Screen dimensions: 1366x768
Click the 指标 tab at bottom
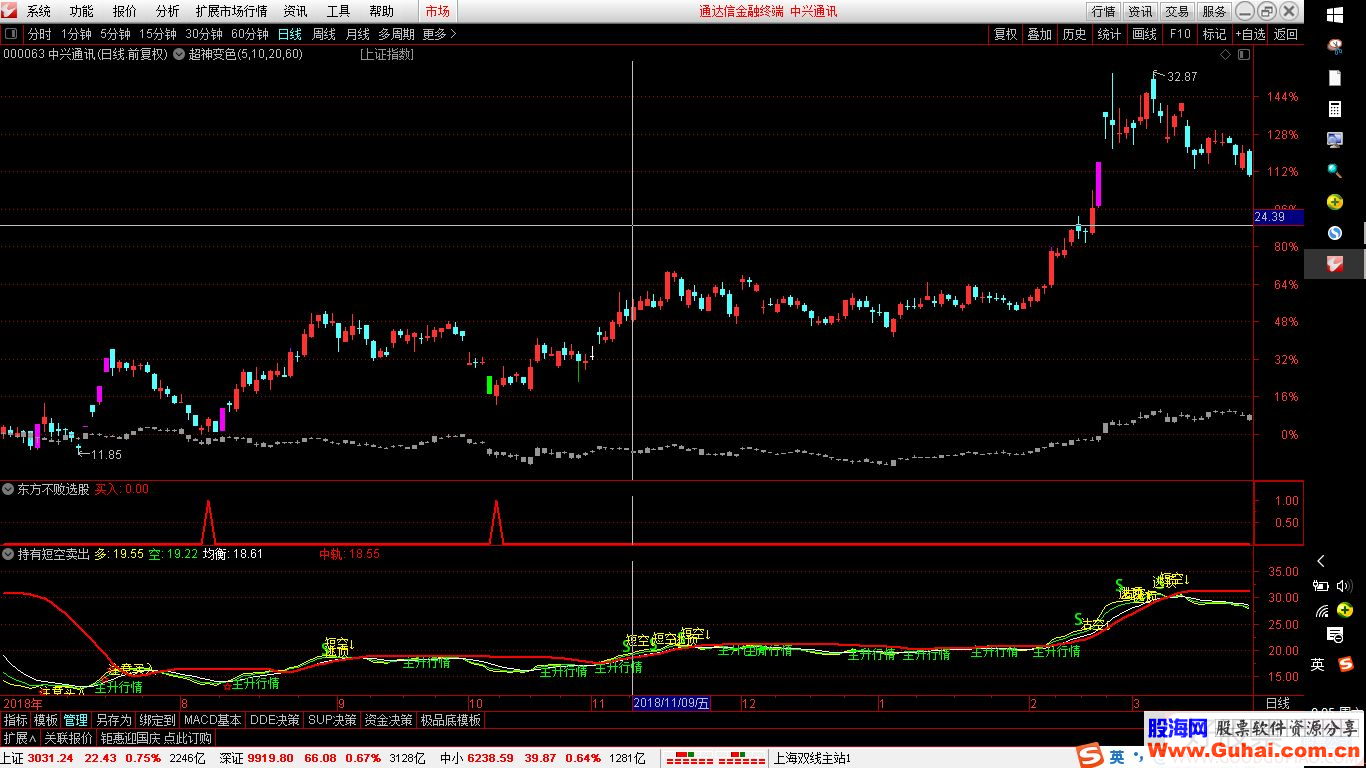[x=15, y=720]
